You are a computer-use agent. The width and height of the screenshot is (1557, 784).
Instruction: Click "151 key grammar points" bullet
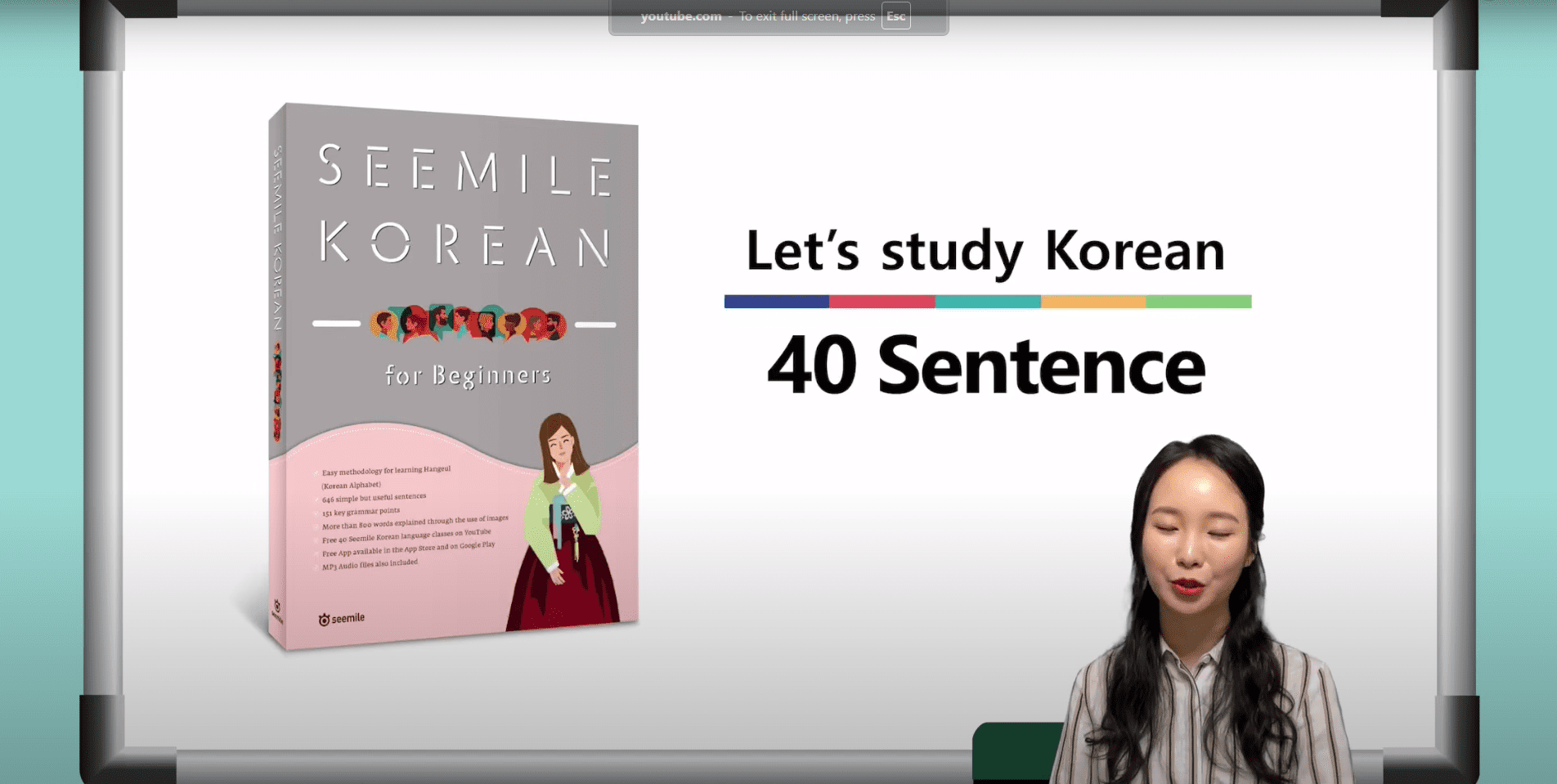pyautogui.click(x=361, y=512)
